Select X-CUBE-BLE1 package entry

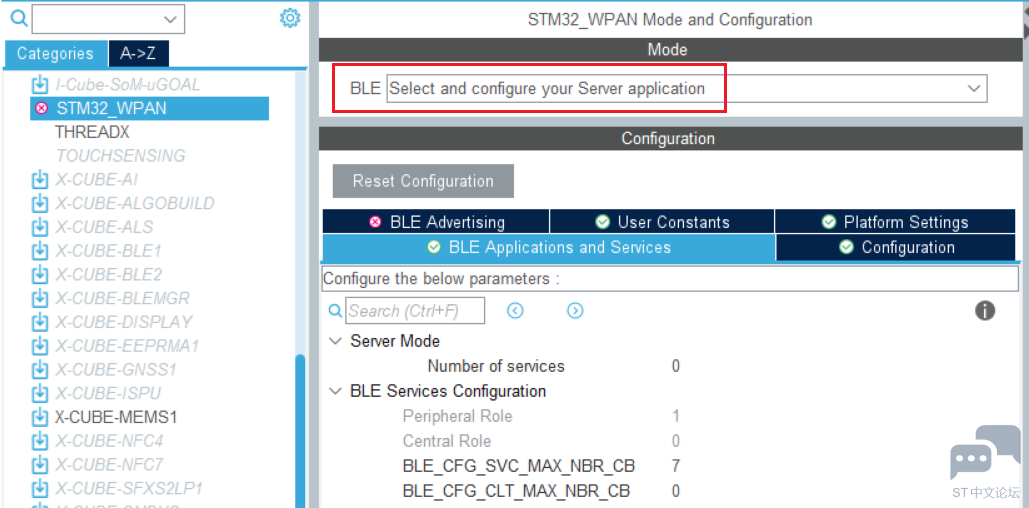[108, 251]
